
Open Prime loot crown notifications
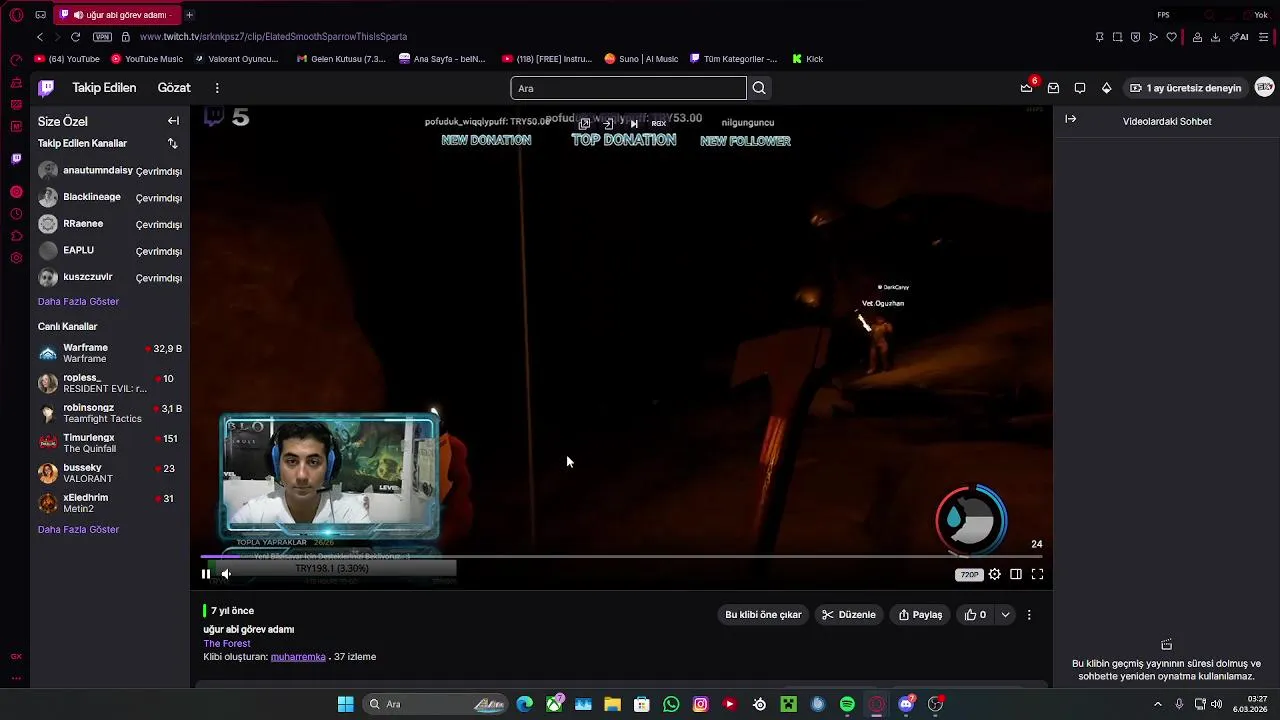pos(1027,88)
